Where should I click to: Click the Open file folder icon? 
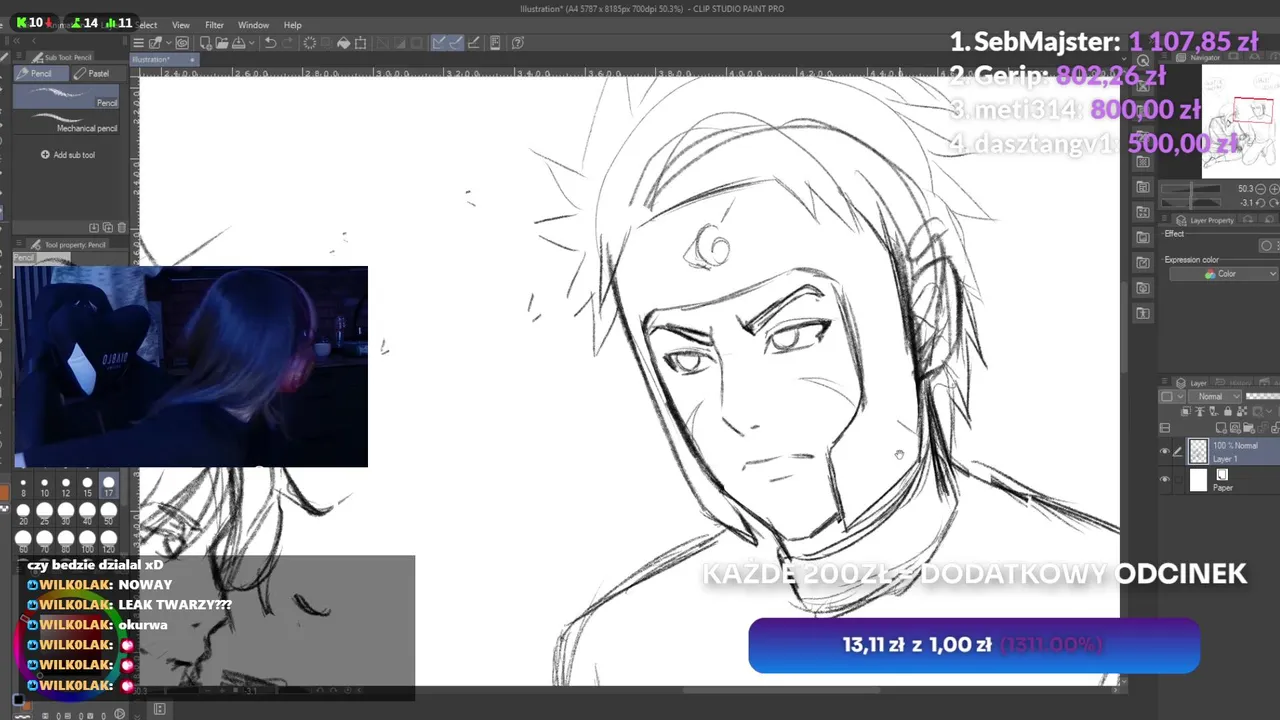222,43
